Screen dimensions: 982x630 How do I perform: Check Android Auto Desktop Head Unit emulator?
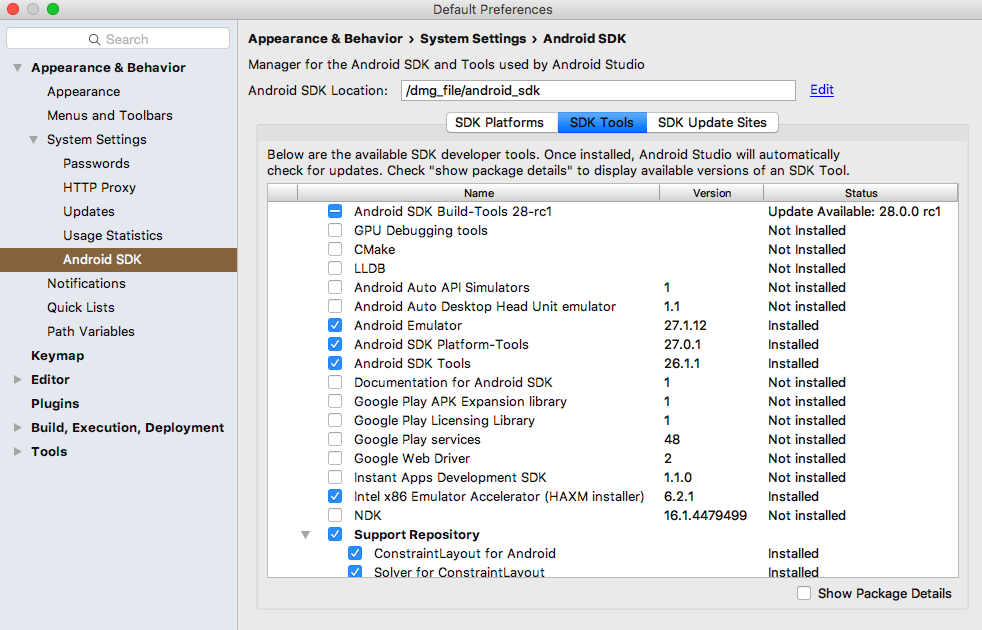pos(335,306)
